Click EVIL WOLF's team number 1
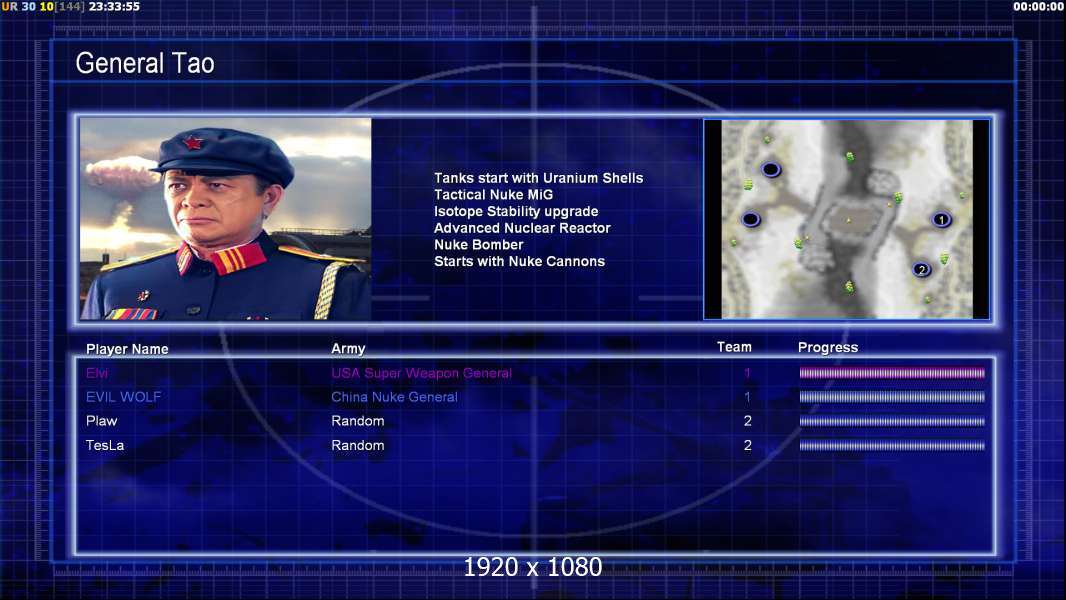1066x600 pixels. point(747,397)
